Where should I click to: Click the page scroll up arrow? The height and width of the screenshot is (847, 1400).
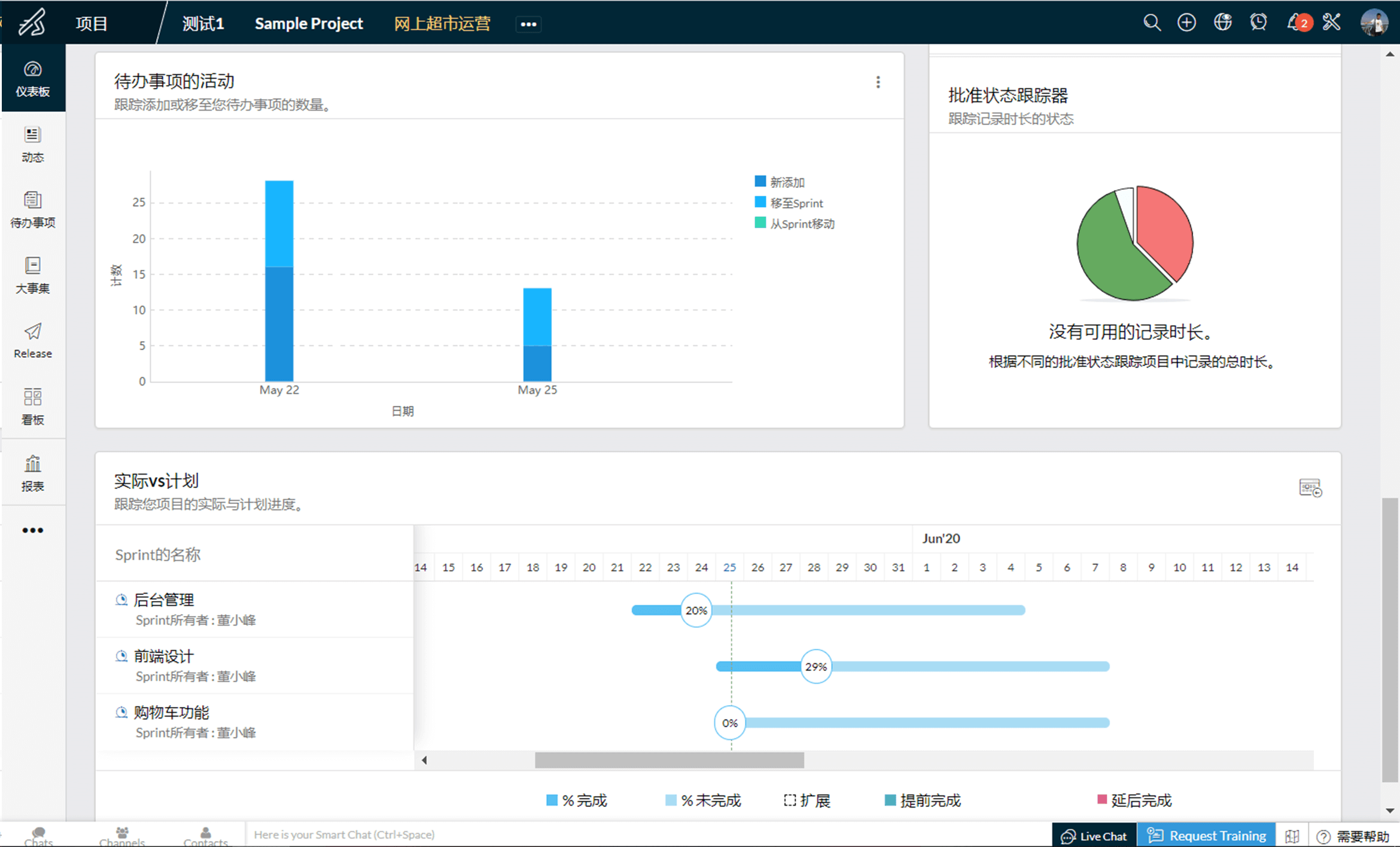1390,54
